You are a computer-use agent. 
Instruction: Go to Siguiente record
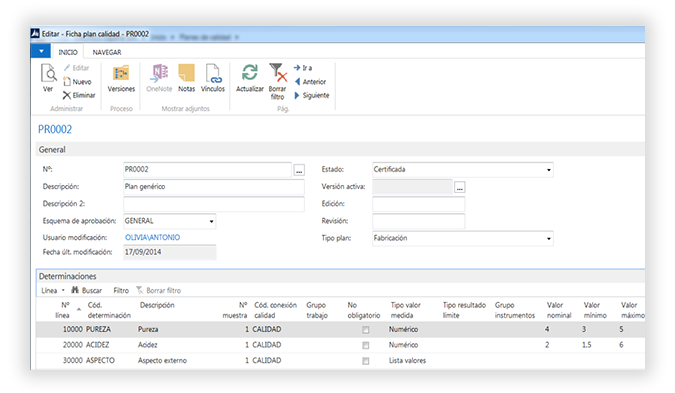click(312, 96)
